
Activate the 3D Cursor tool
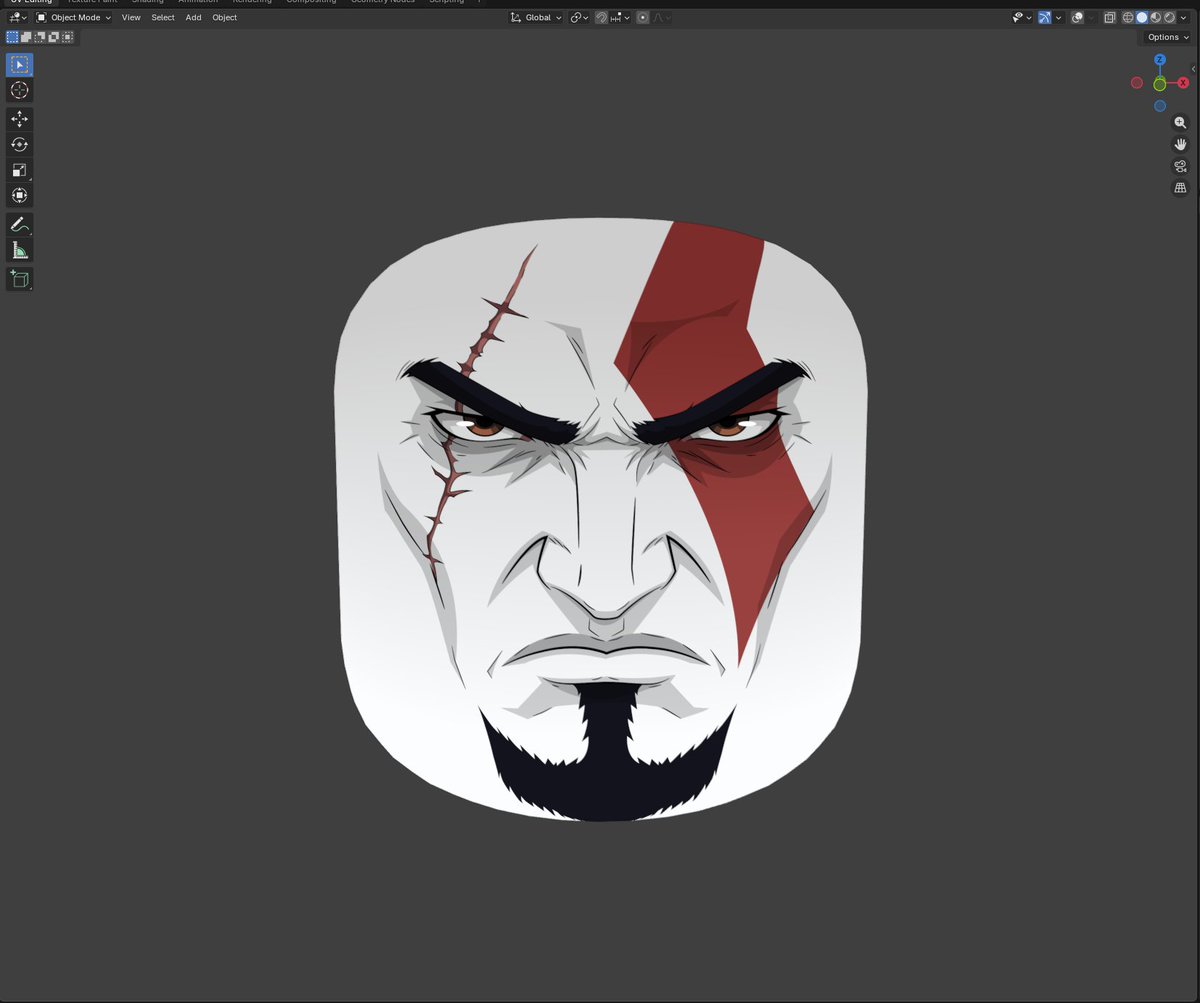(19, 90)
